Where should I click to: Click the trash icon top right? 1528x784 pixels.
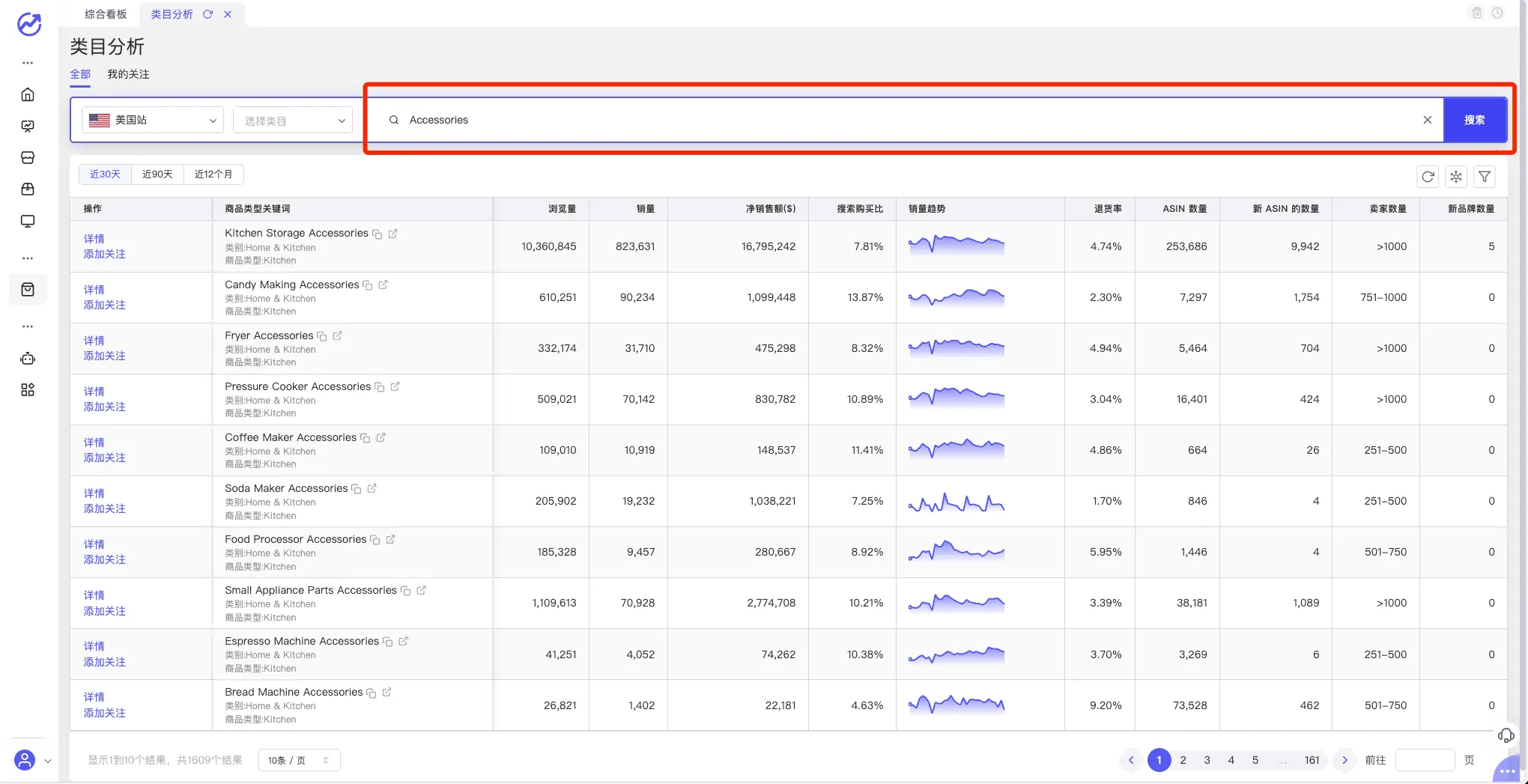tap(1476, 13)
